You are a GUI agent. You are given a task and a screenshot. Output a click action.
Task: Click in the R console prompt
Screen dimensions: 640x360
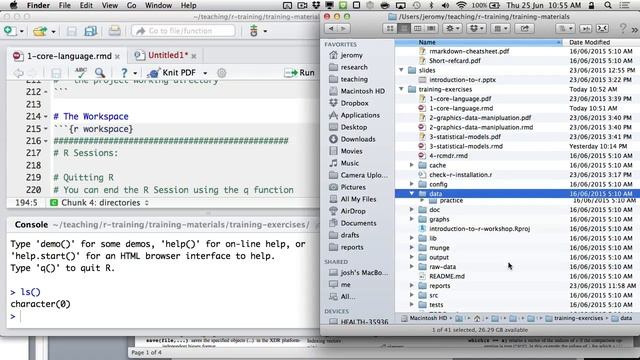point(163,316)
